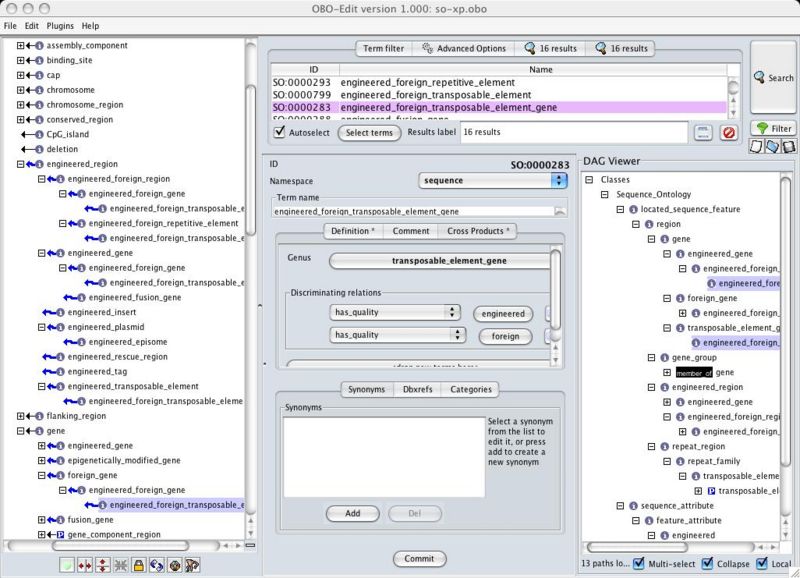Click the green circle toolbar icon
This screenshot has width=800, height=578.
pyautogui.click(x=67, y=565)
